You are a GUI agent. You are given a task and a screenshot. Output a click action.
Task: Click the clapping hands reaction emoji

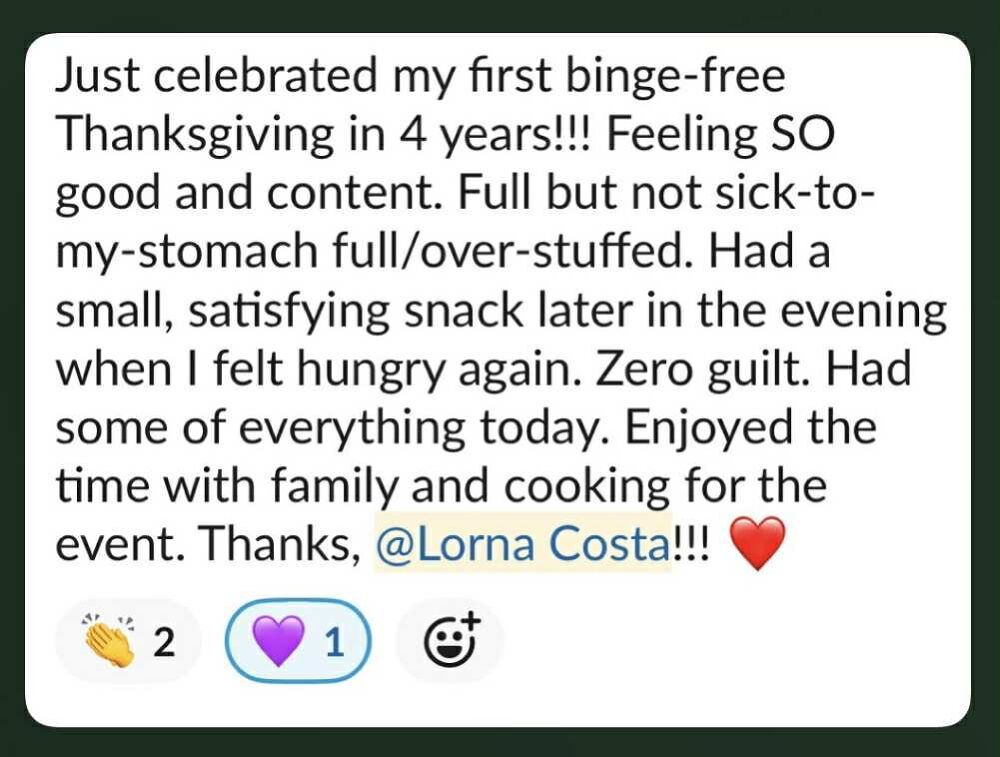(109, 641)
